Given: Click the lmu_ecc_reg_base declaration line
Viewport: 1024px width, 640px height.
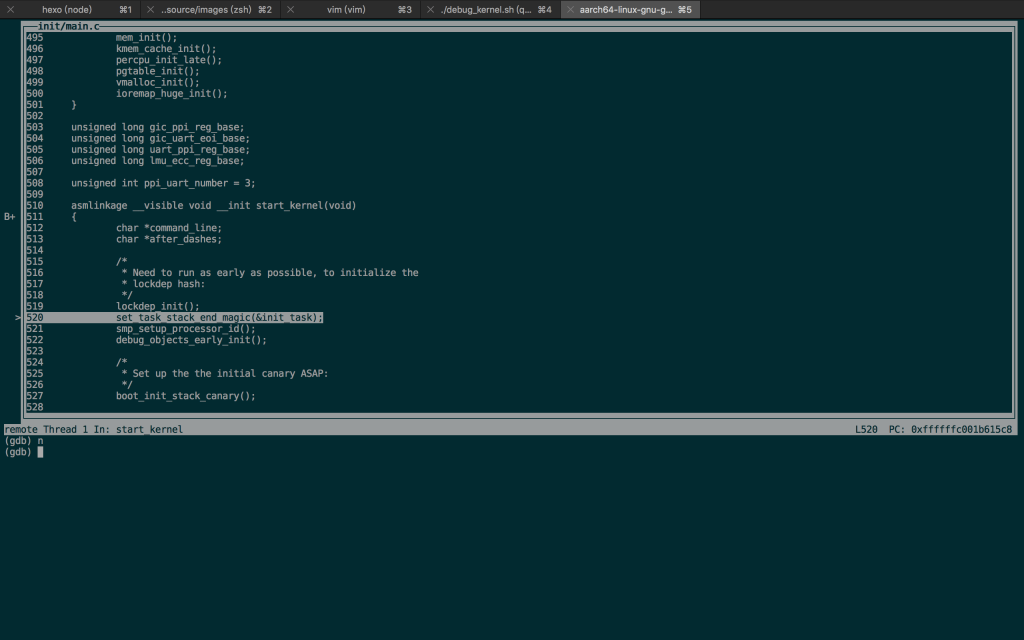Looking at the screenshot, I should (x=157, y=161).
